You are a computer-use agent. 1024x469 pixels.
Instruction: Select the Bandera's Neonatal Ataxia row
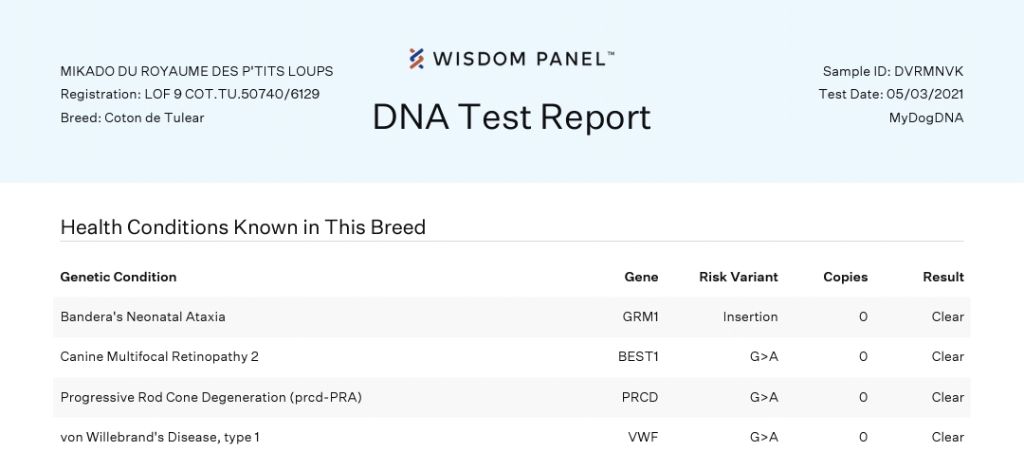(143, 317)
